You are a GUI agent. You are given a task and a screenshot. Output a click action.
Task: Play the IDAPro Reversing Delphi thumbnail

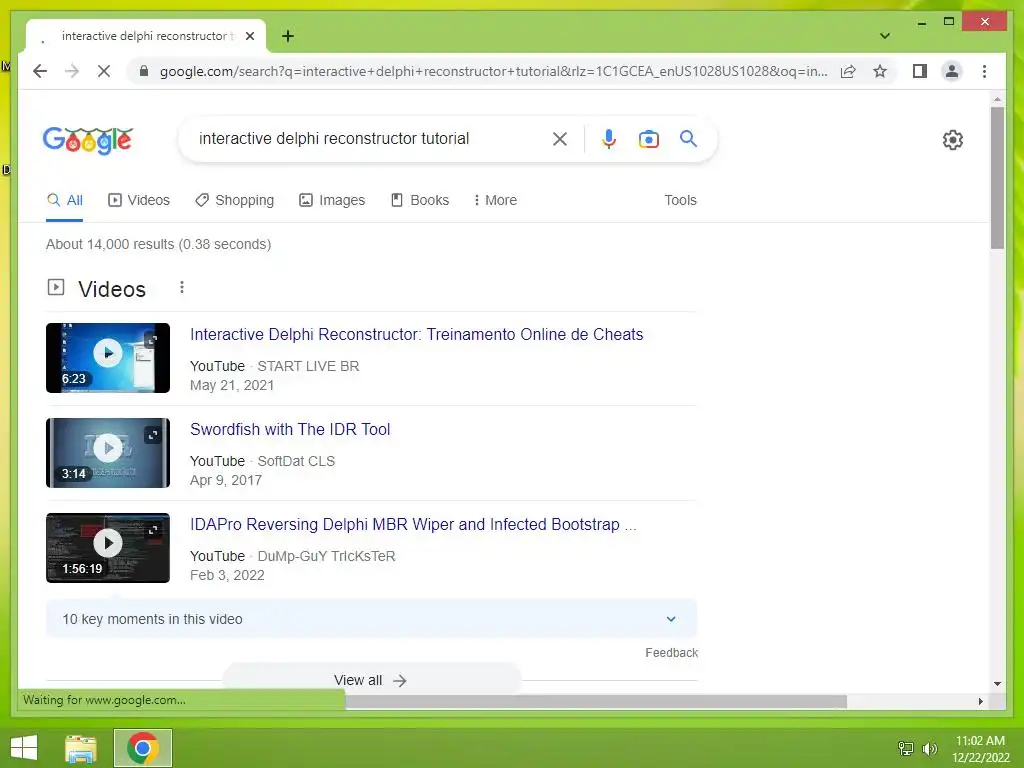coord(108,547)
